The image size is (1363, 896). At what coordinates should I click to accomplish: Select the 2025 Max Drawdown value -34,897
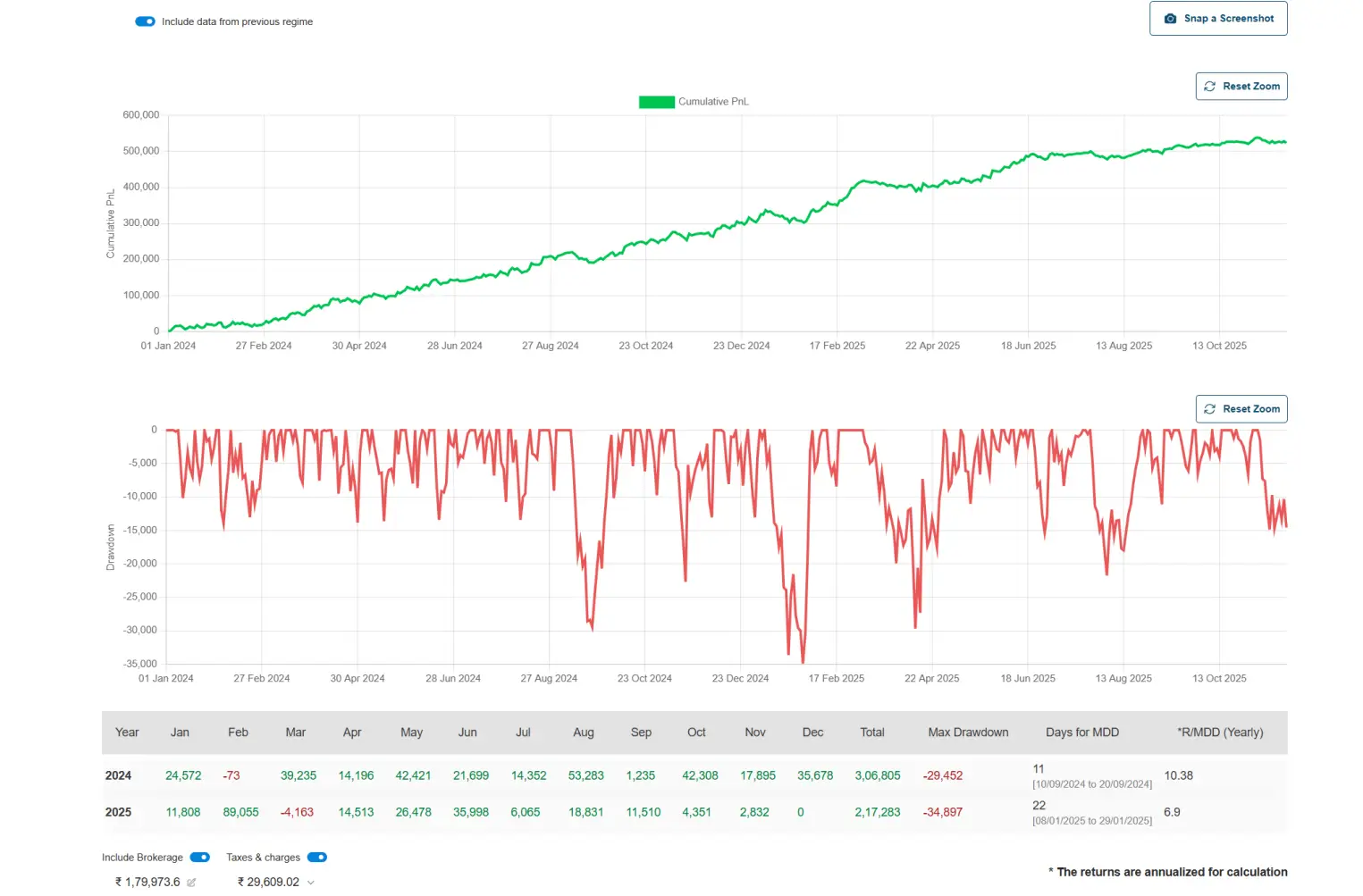[943, 812]
